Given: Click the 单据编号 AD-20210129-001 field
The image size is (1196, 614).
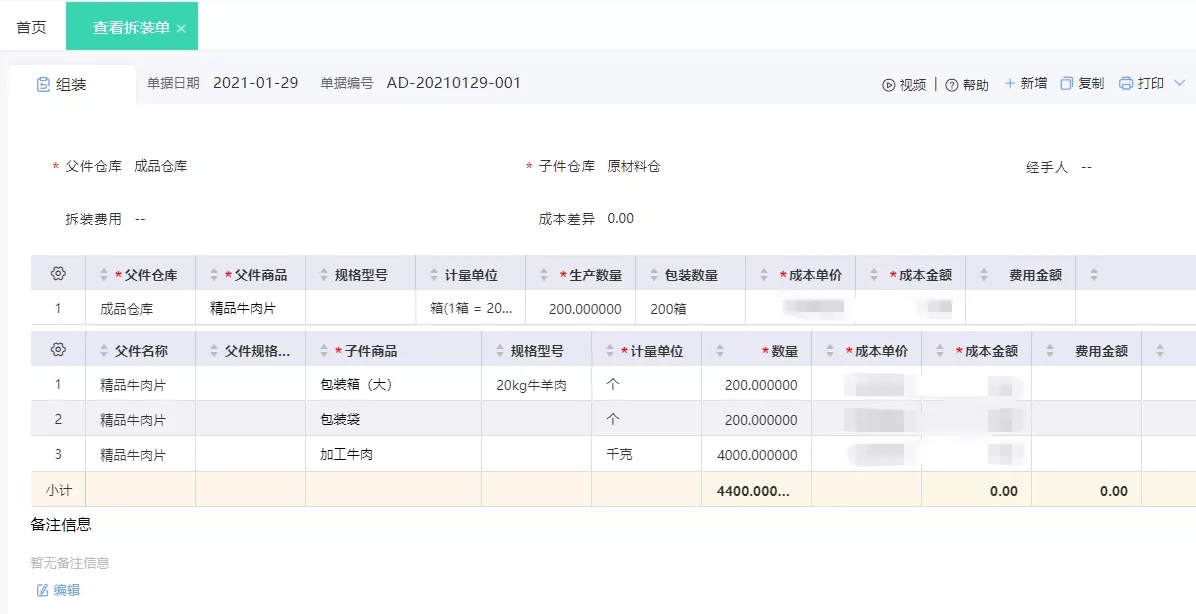Looking at the screenshot, I should pos(453,84).
